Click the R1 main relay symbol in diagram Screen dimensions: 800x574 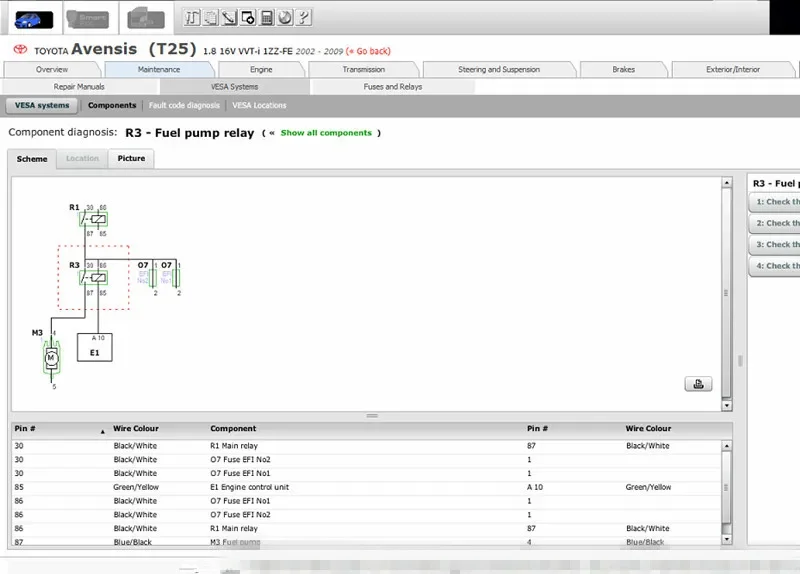(93, 219)
